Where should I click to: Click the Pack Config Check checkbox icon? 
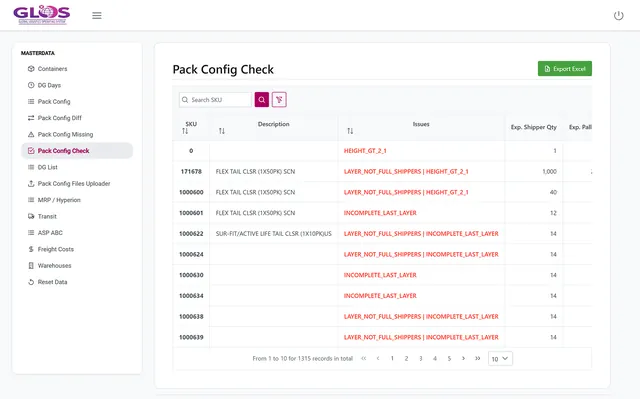point(31,151)
